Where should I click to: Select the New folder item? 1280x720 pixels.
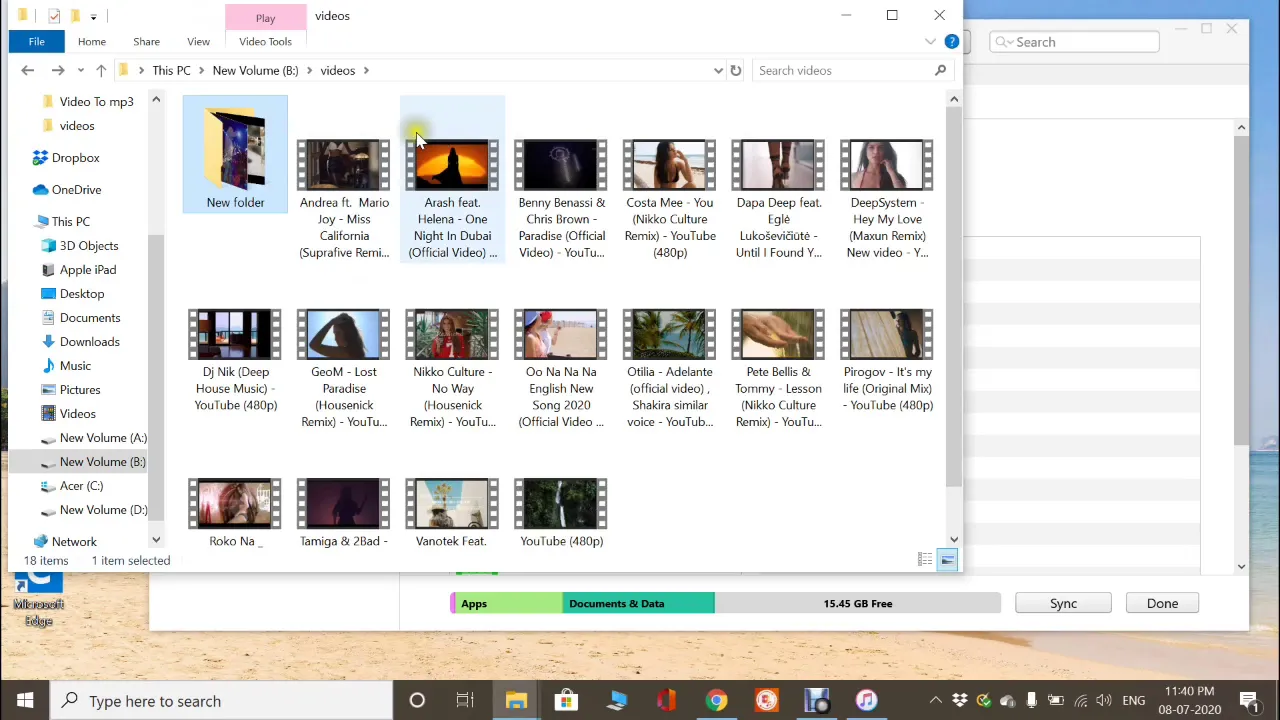[x=235, y=155]
